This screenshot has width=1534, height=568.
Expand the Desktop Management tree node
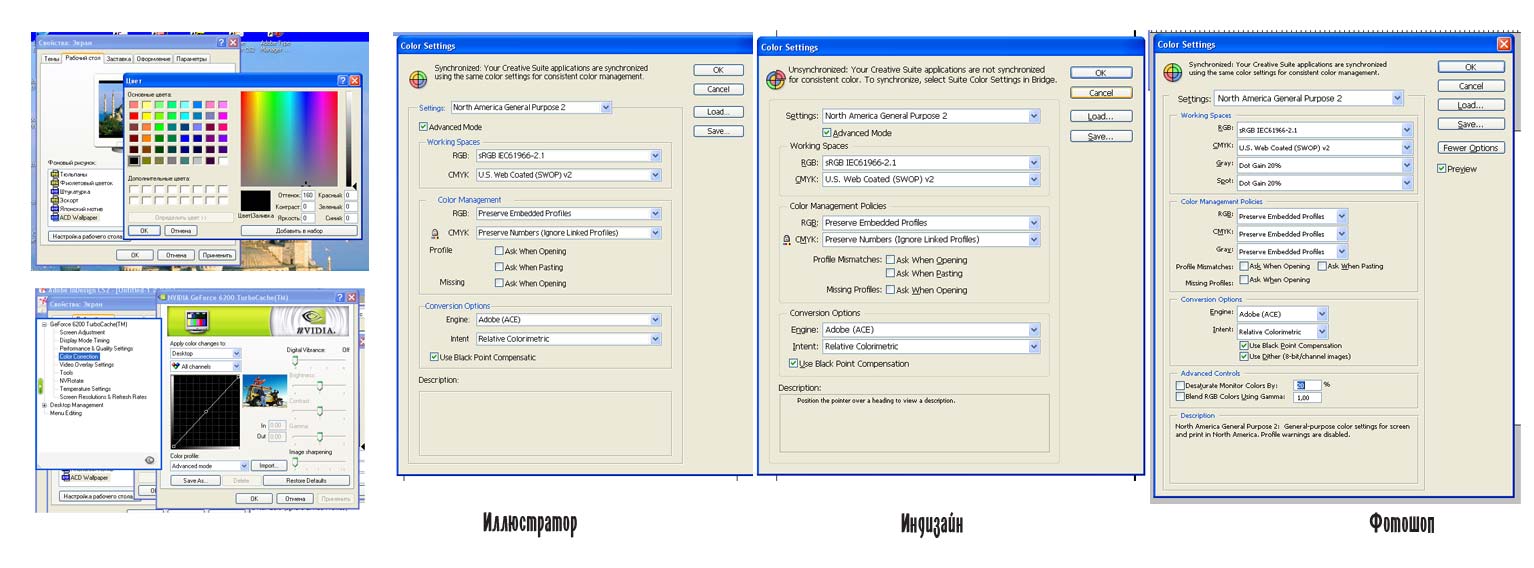(x=44, y=405)
